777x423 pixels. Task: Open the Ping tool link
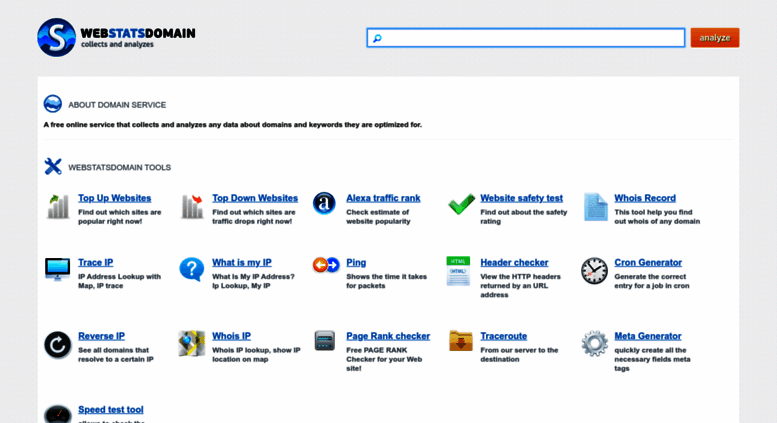(x=356, y=263)
